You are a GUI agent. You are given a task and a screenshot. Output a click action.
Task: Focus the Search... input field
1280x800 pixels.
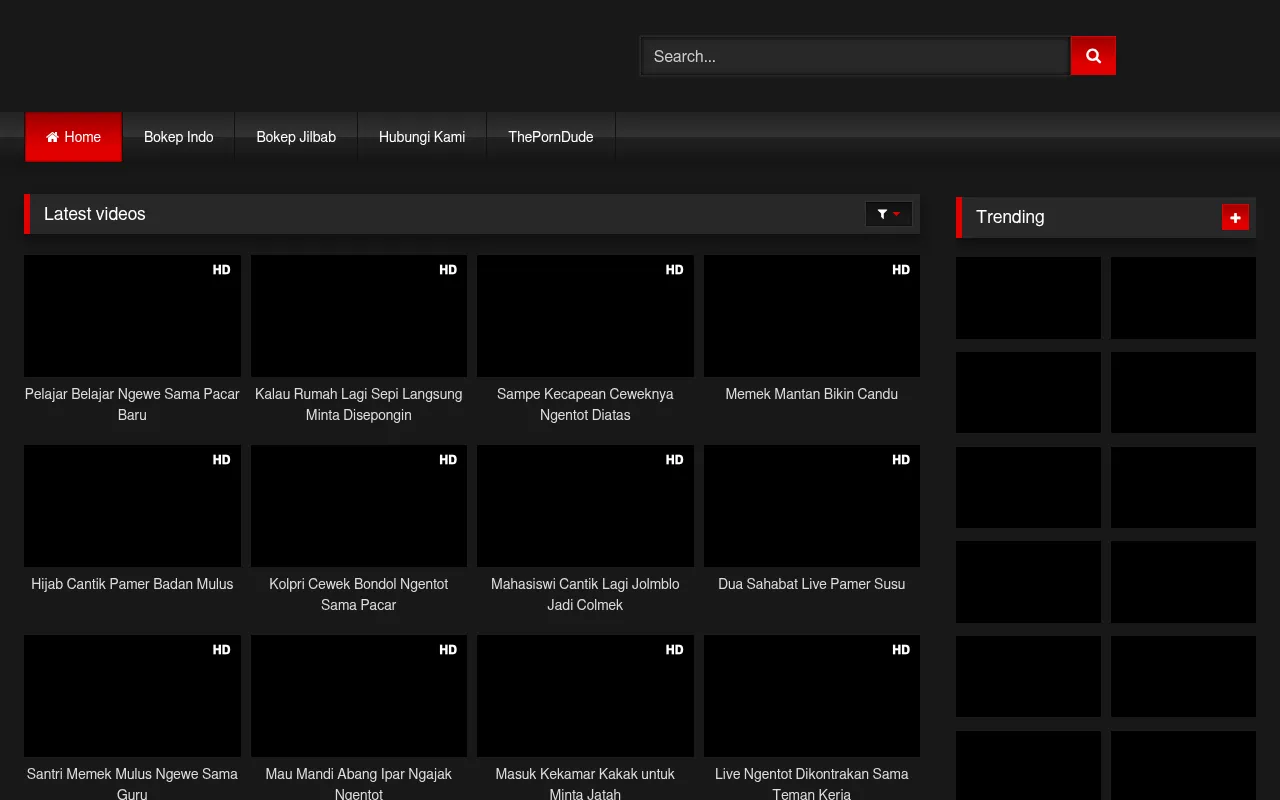coord(855,56)
